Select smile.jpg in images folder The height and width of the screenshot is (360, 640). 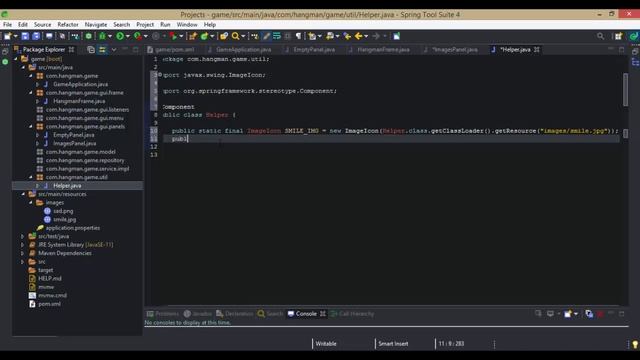click(64, 220)
